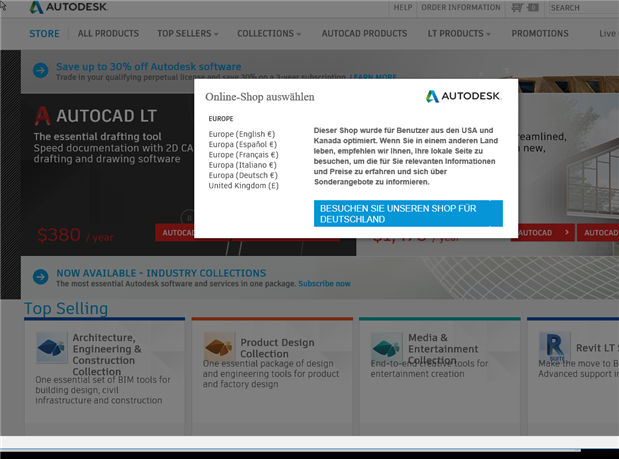Image resolution: width=619 pixels, height=459 pixels.
Task: Open the Promotions menu item
Action: click(x=540, y=34)
